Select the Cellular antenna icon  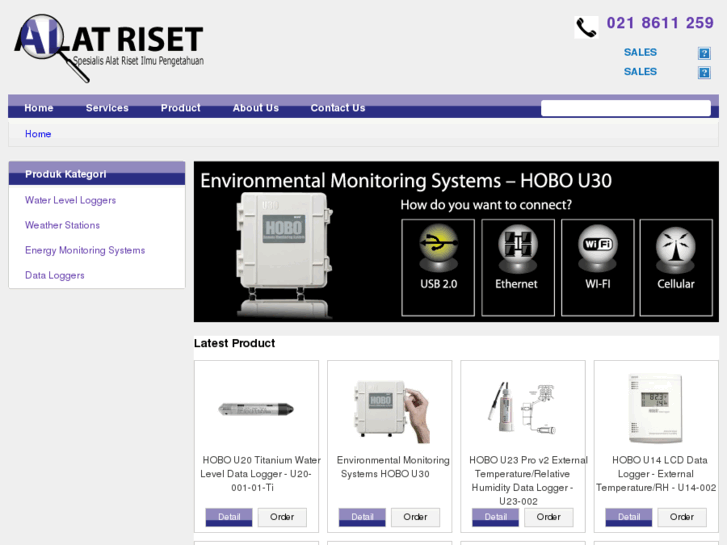point(676,249)
